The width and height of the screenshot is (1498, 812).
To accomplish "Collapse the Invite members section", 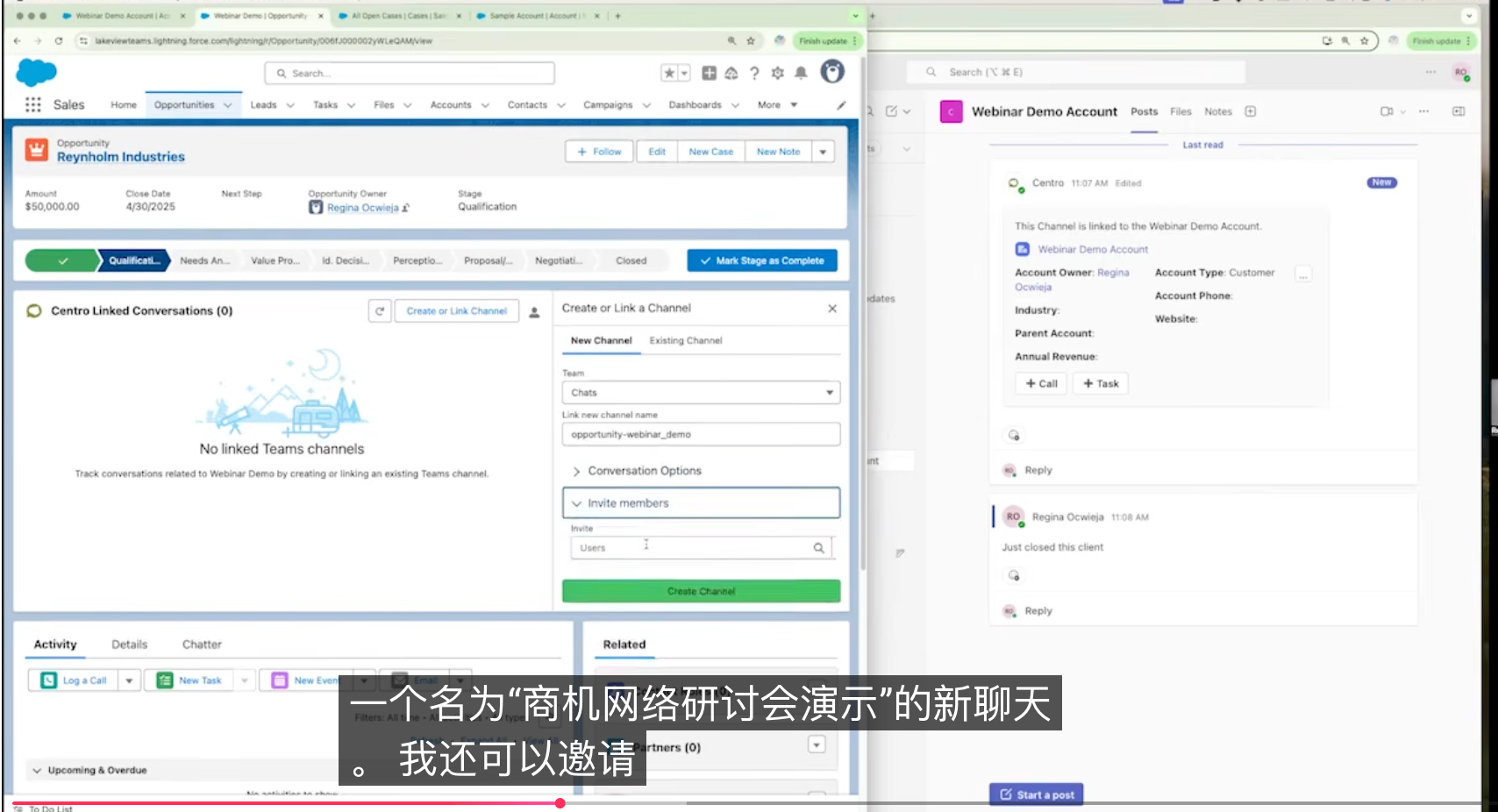I will pos(701,503).
